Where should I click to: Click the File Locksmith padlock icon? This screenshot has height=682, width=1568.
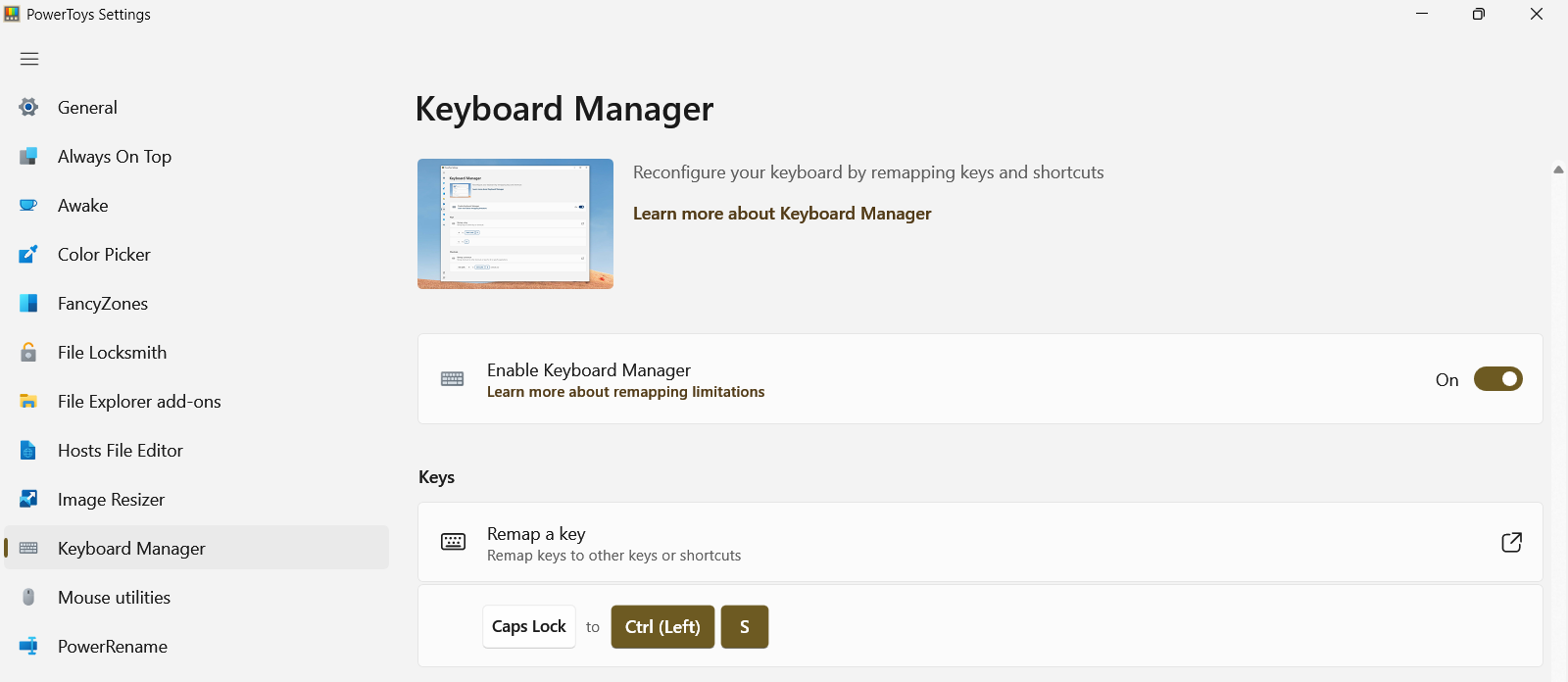28,353
